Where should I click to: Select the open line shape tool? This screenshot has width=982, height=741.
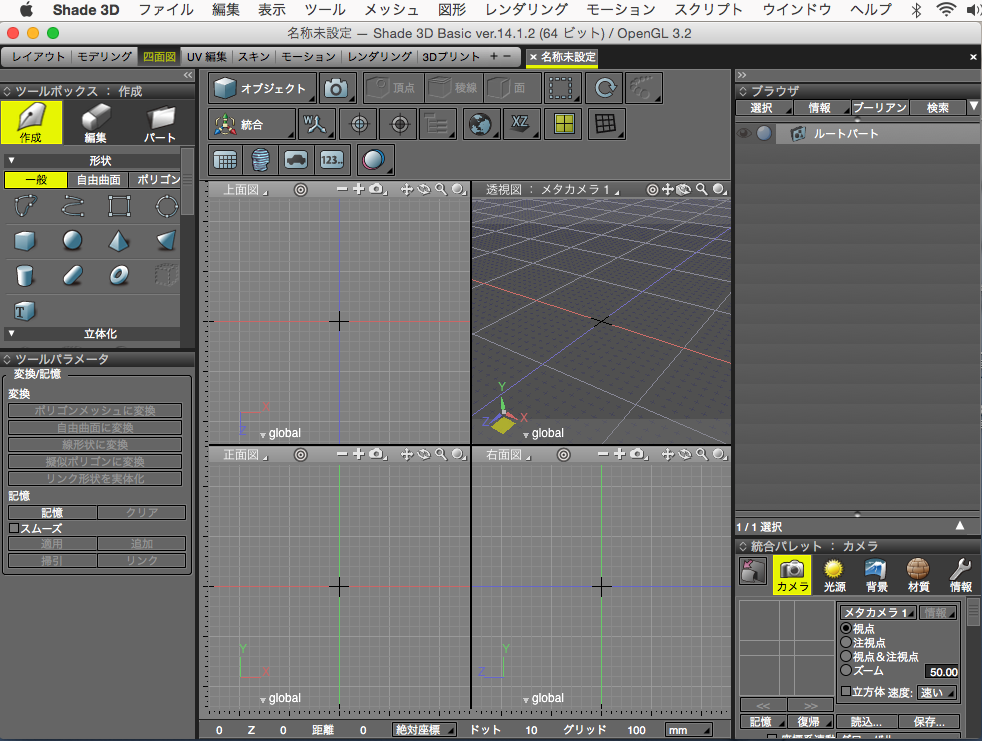pos(72,205)
